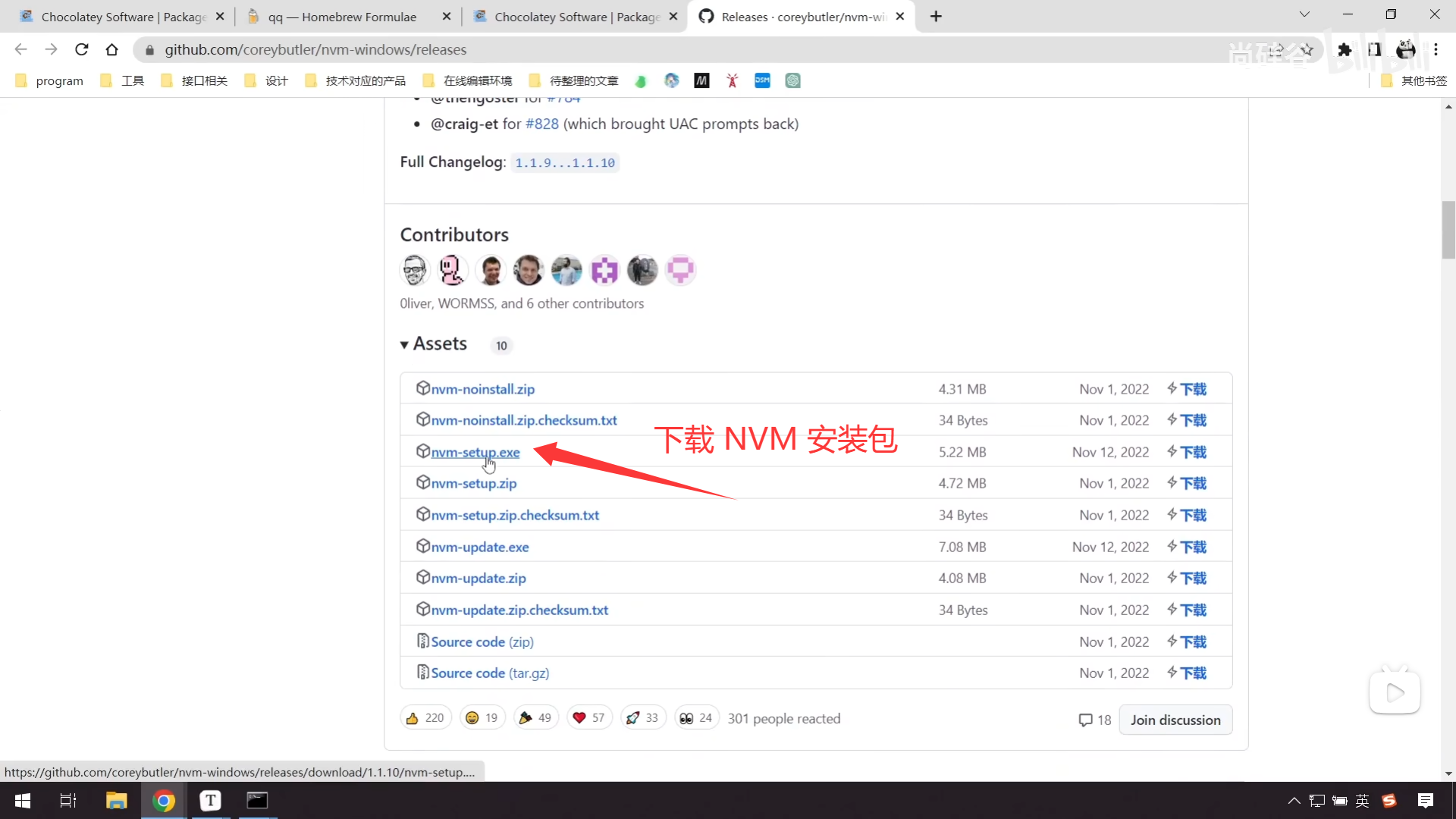Bookmark this page with the star icon
This screenshot has width=1456, height=819.
[x=1307, y=49]
